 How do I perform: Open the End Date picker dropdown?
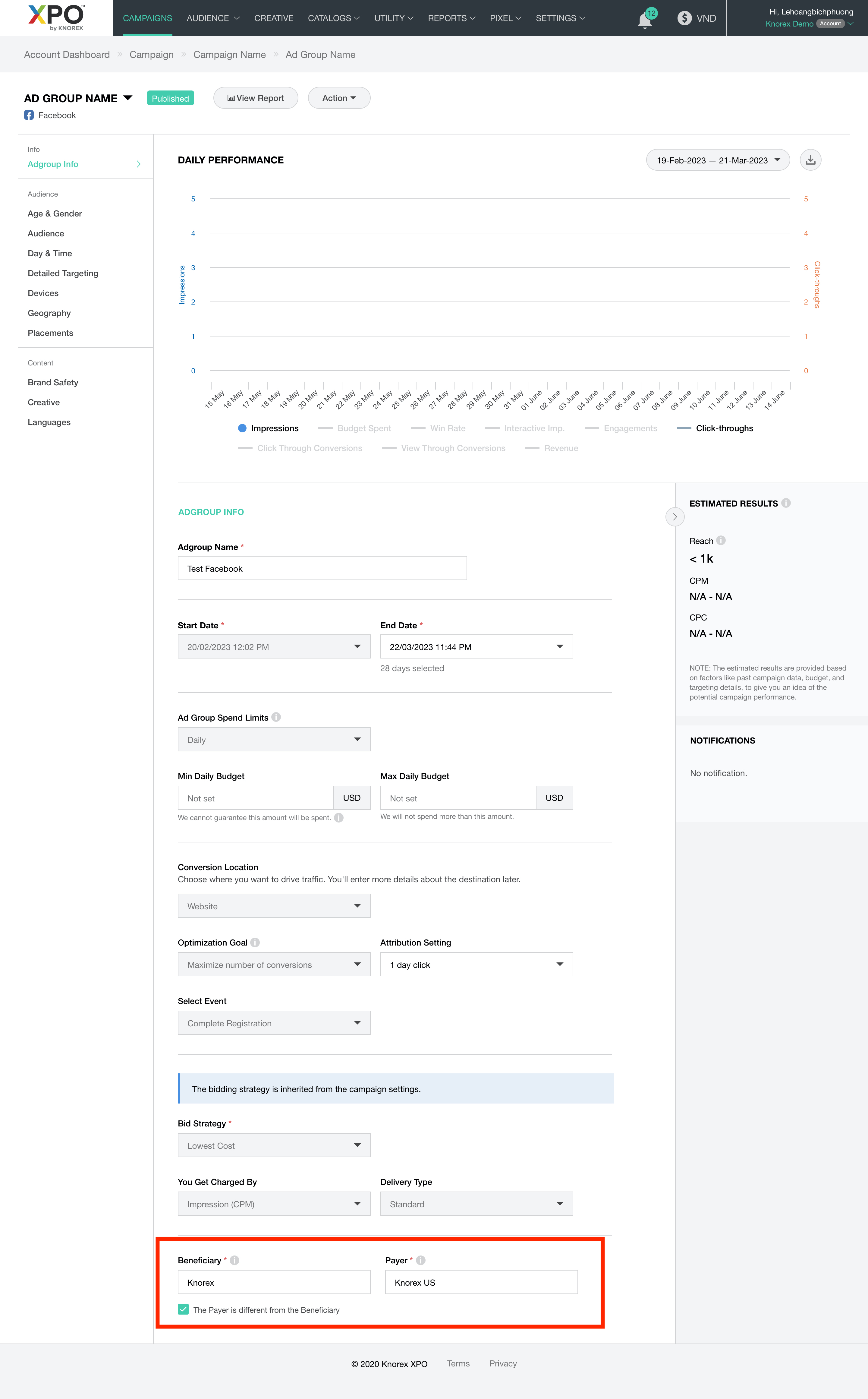click(476, 647)
